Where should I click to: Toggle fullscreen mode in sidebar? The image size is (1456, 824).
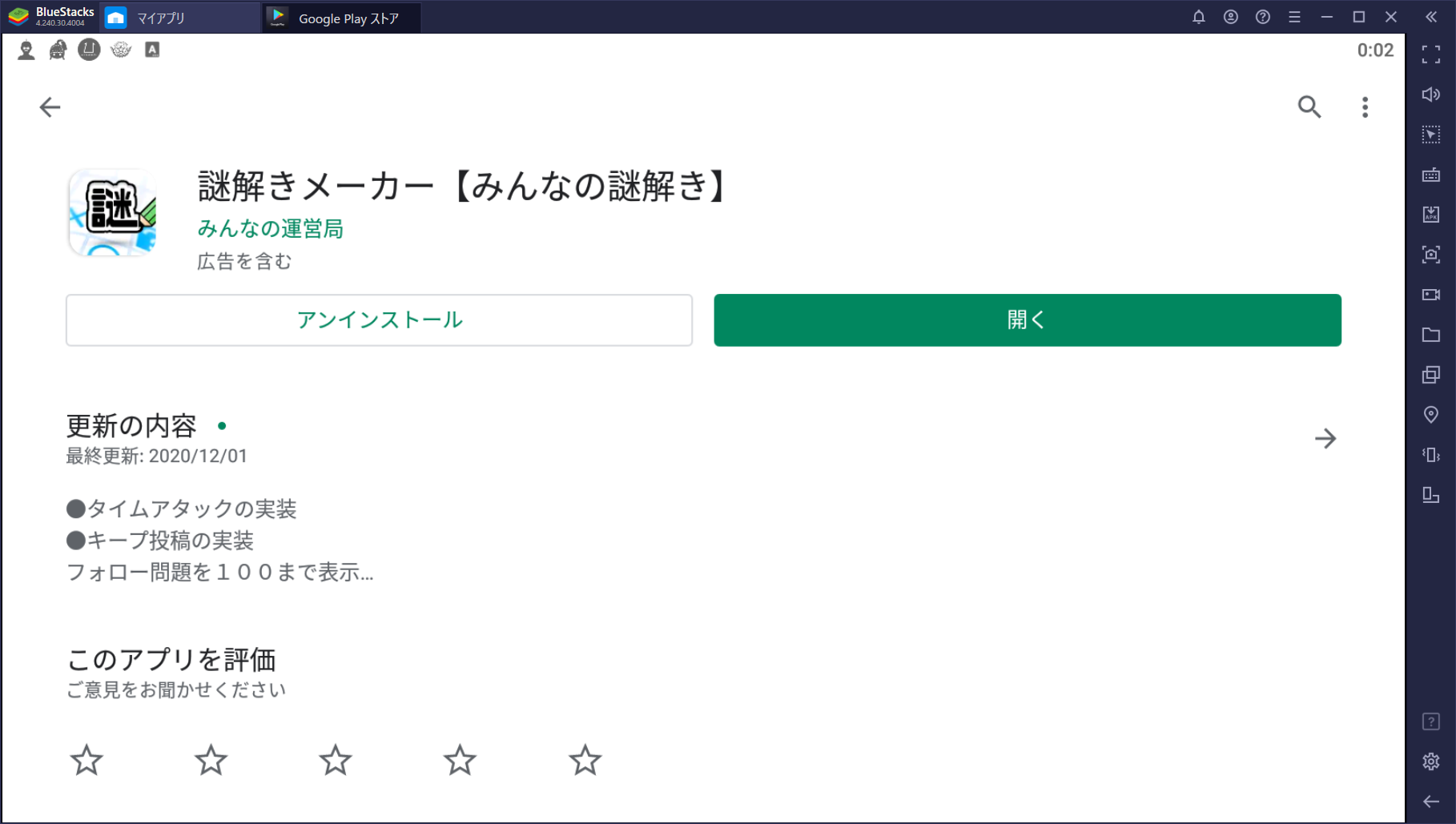coord(1431,54)
